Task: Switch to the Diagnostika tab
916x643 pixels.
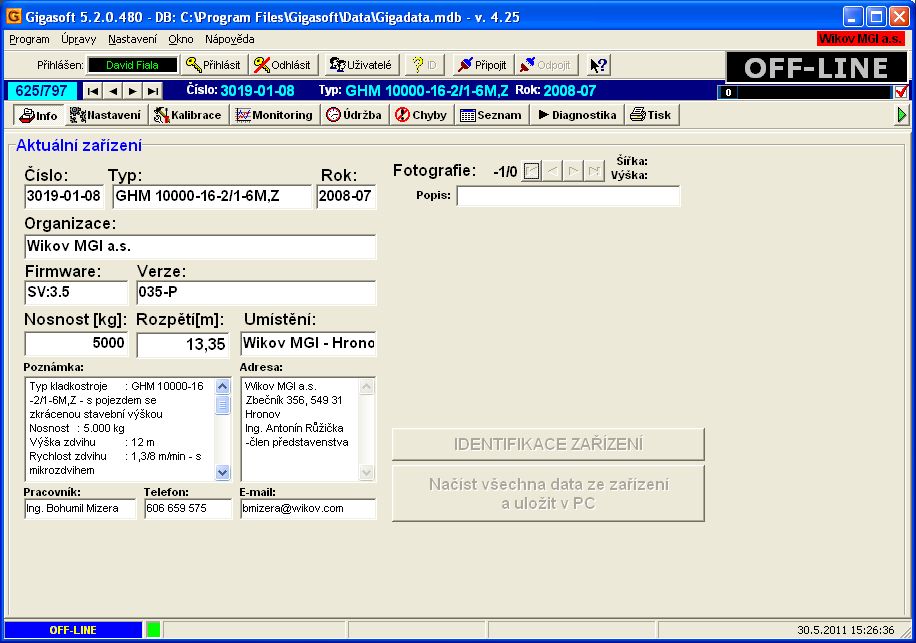Action: [x=578, y=115]
